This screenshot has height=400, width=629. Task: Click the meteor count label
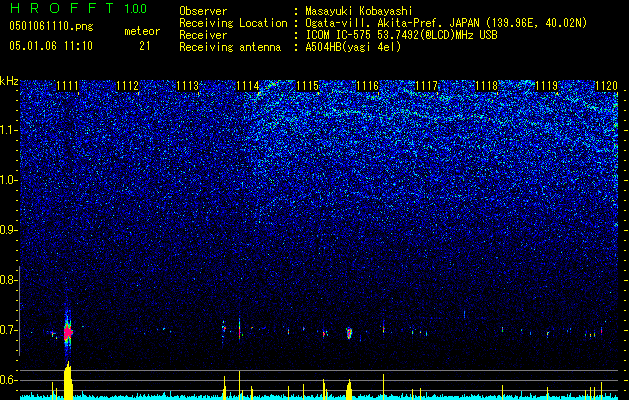pyautogui.click(x=142, y=31)
